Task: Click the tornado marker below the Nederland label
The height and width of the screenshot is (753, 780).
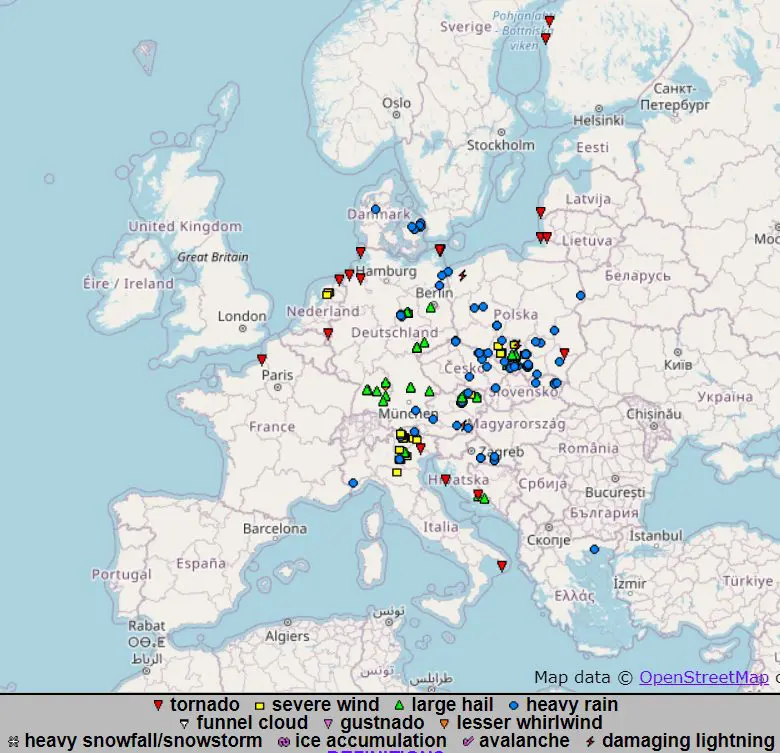Action: click(328, 333)
